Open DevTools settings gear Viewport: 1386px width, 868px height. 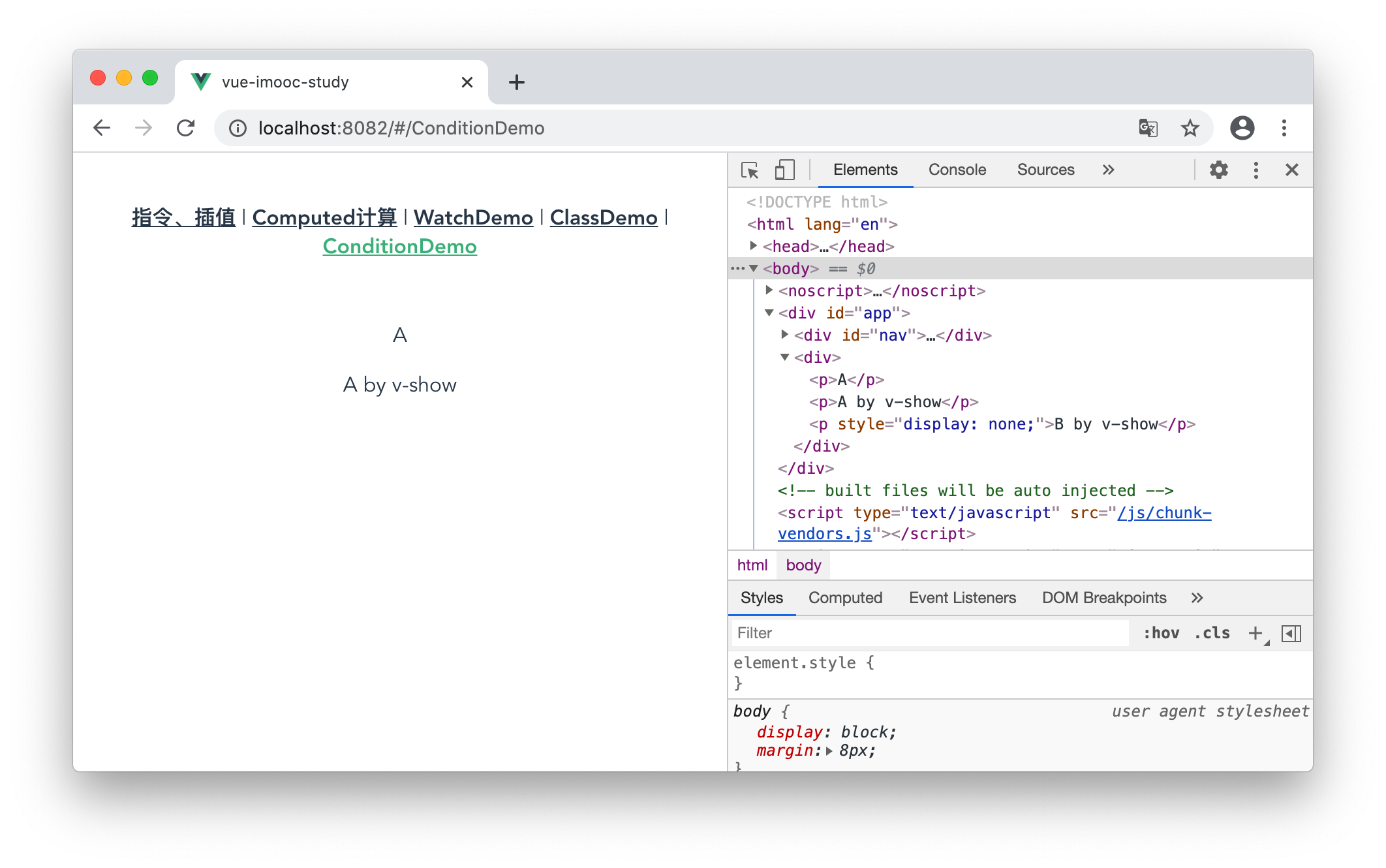(x=1218, y=170)
